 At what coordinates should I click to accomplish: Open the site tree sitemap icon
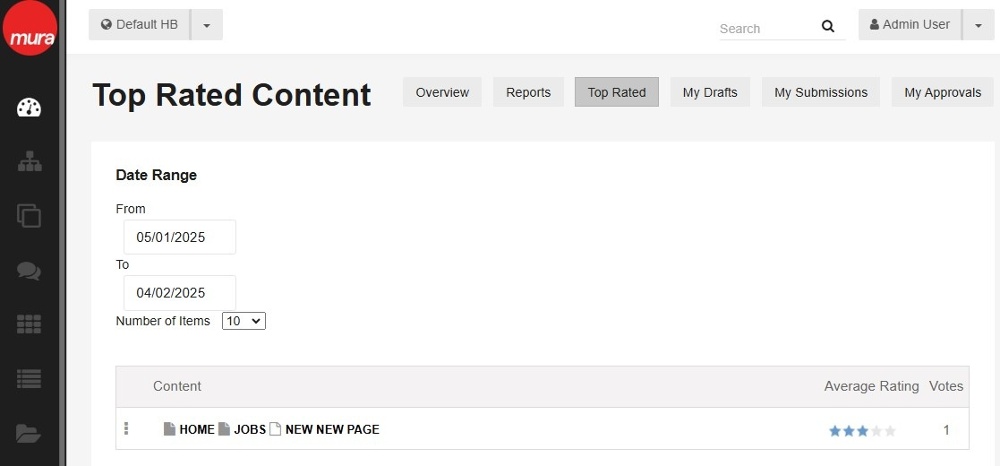click(x=29, y=162)
